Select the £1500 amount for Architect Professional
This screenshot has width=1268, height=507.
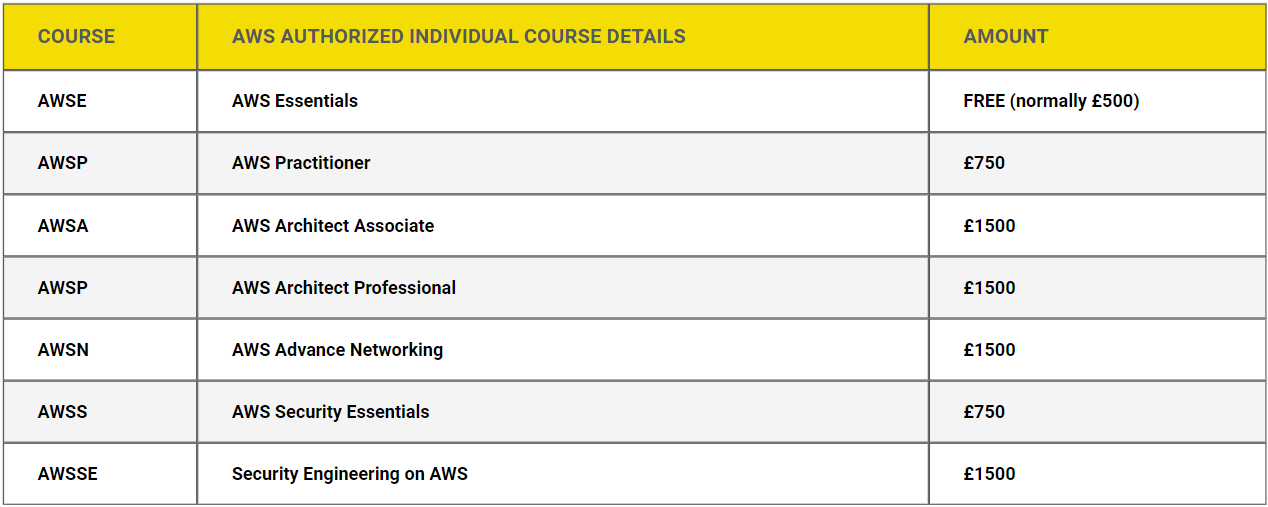pos(990,288)
